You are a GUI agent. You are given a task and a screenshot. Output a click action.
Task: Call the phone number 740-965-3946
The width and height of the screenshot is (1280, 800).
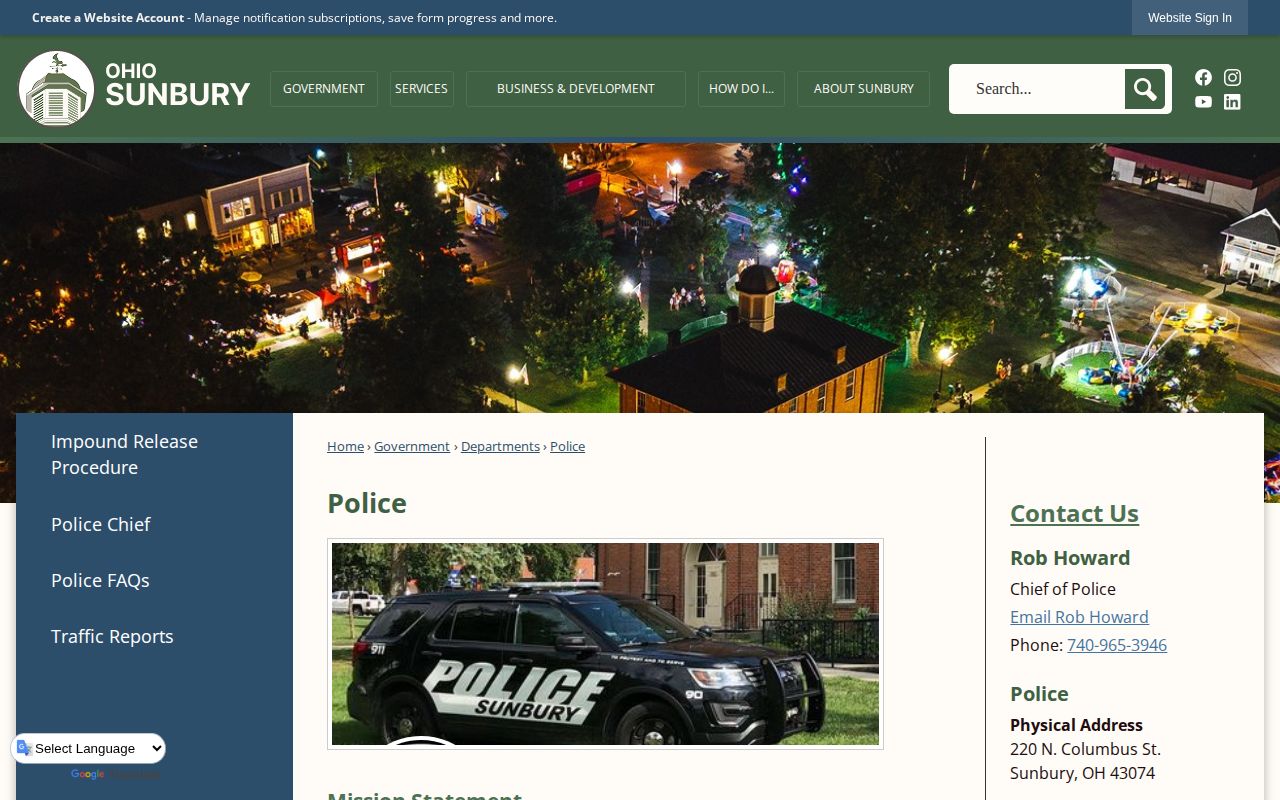(1117, 645)
